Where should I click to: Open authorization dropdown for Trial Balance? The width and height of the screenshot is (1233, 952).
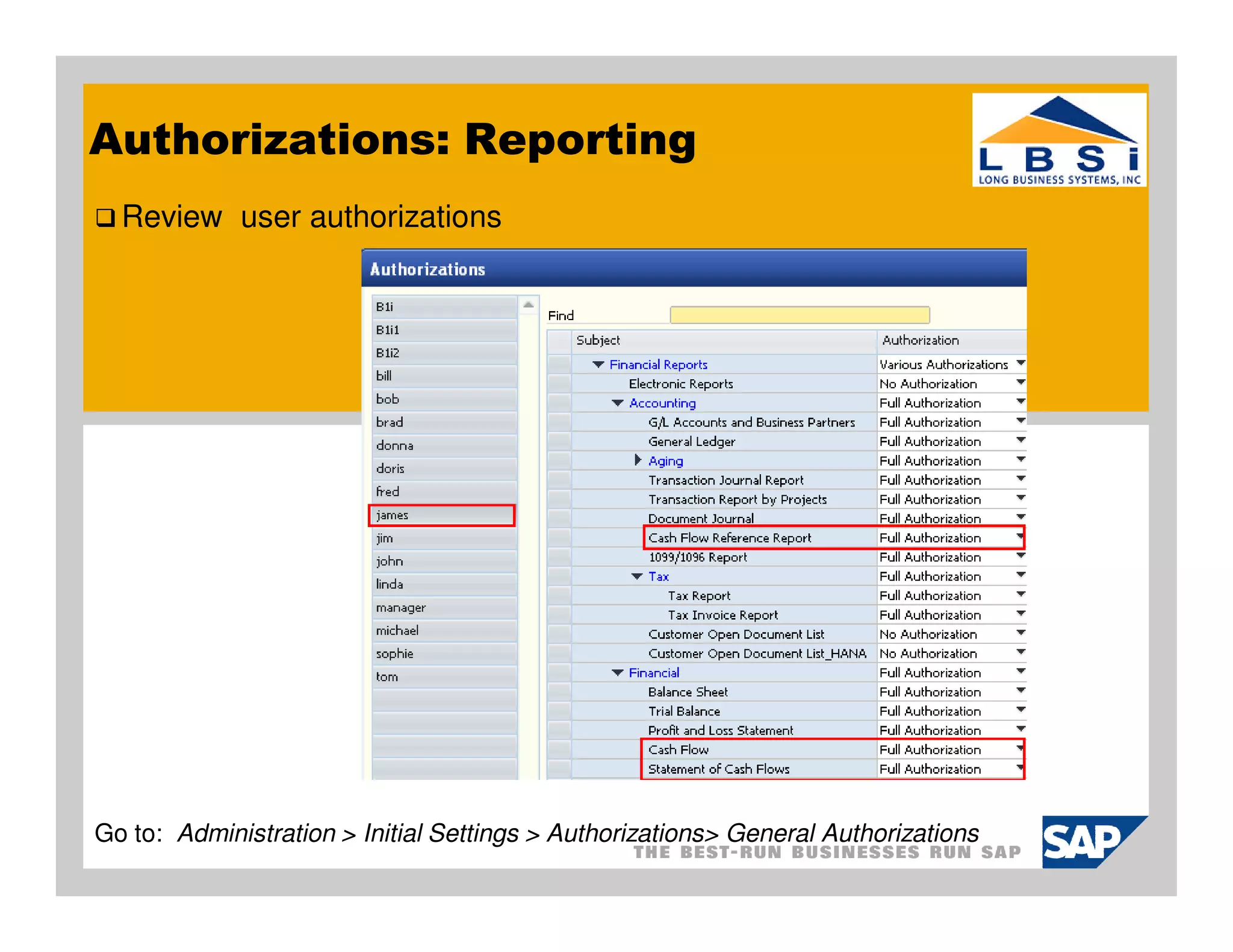click(1020, 710)
